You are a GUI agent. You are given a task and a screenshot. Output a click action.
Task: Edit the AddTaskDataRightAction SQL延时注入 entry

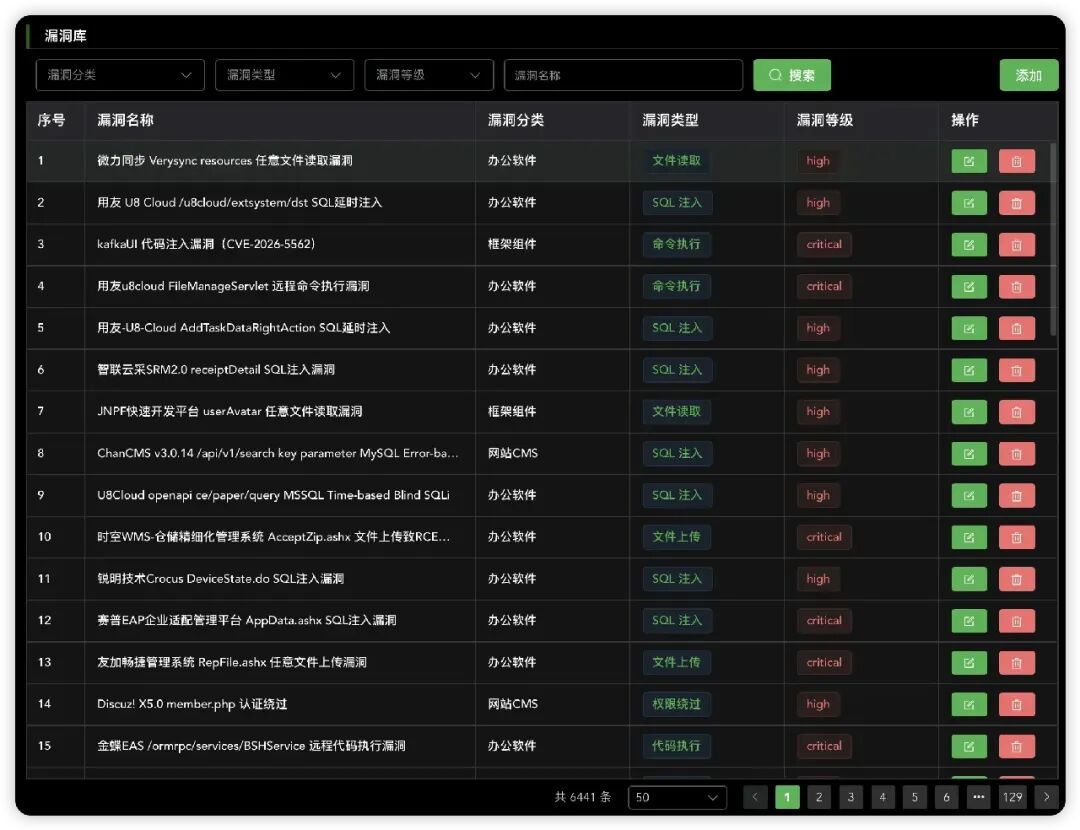(968, 329)
